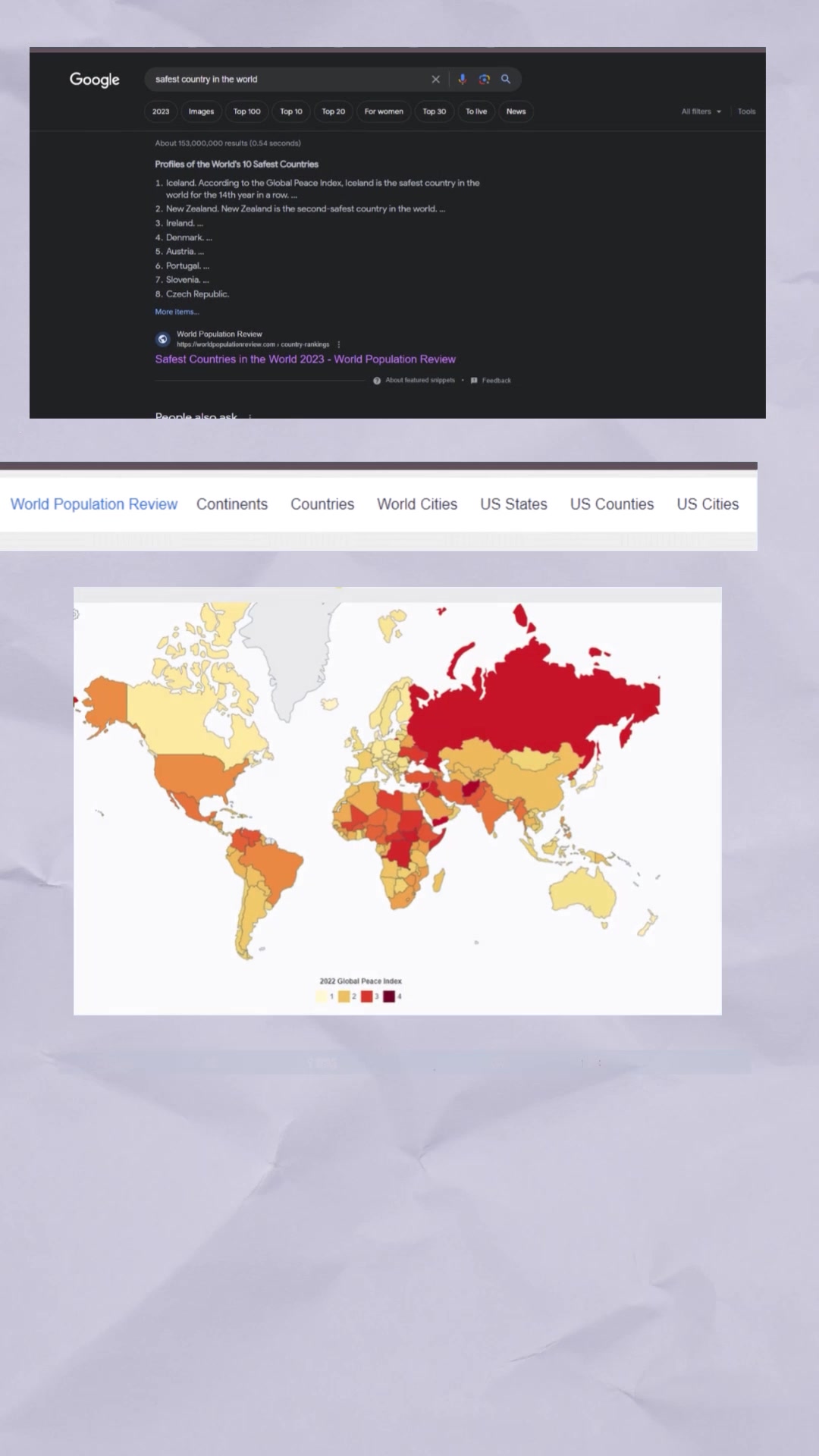Open Google Lens image search icon
This screenshot has width=819, height=1456.
(484, 79)
